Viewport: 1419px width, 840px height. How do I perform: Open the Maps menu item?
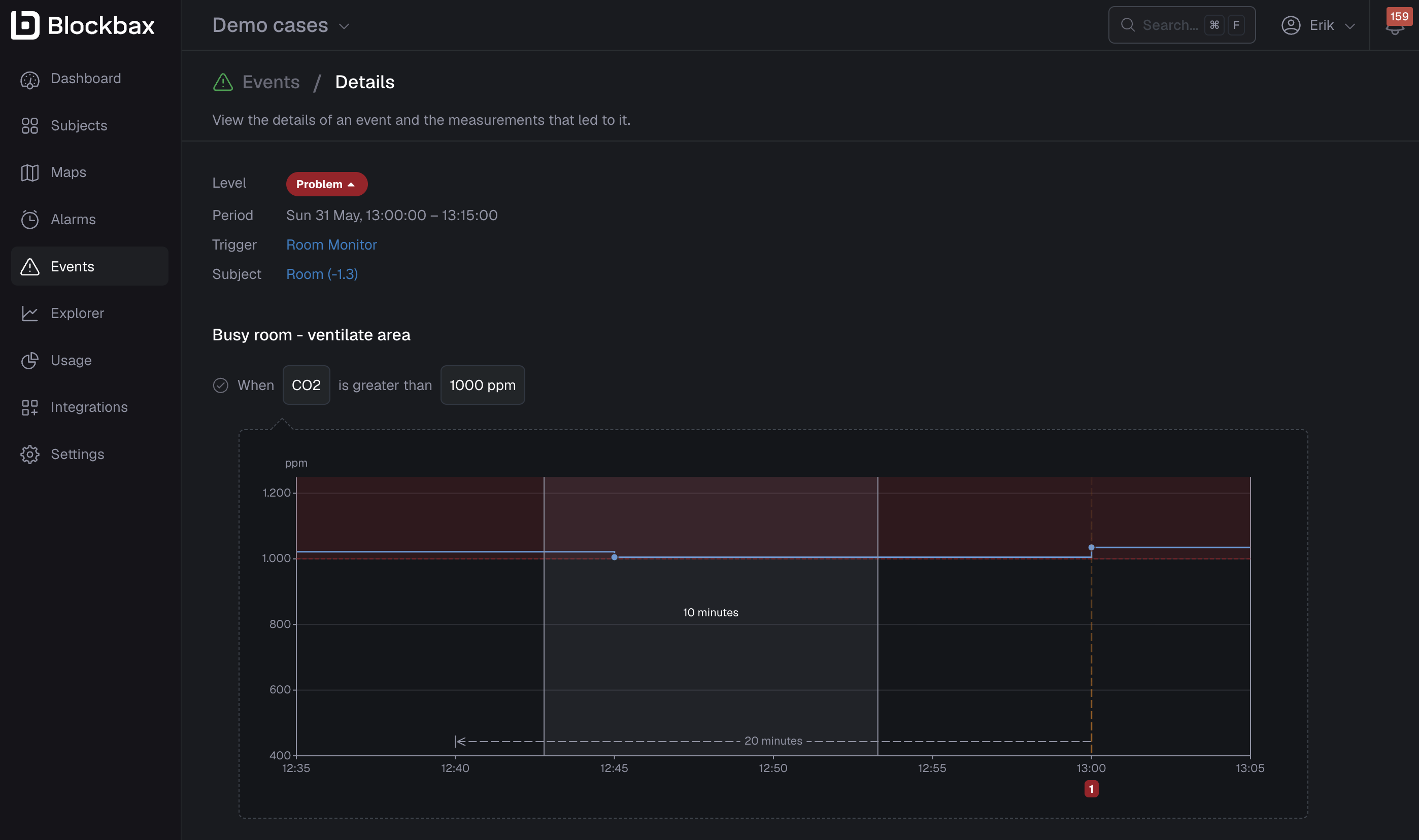69,172
